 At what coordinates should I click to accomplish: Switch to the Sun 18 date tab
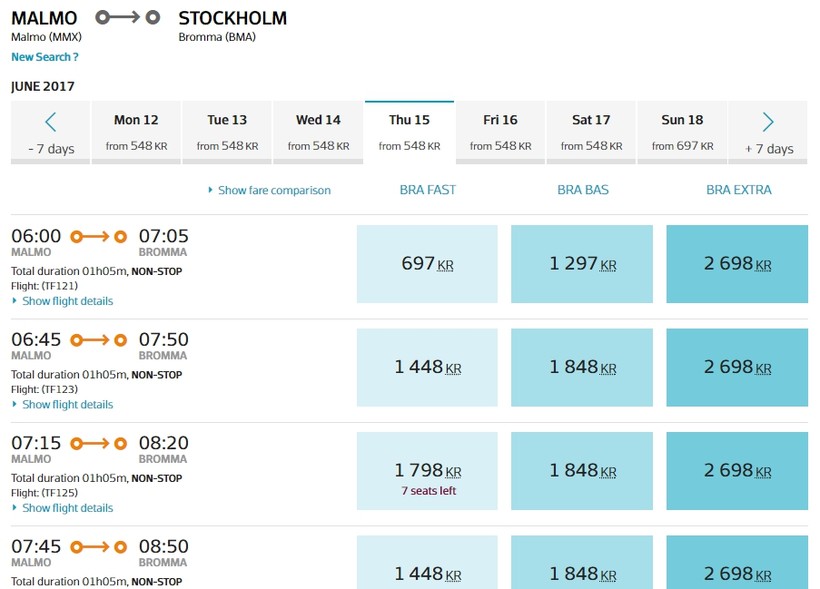pyautogui.click(x=682, y=132)
